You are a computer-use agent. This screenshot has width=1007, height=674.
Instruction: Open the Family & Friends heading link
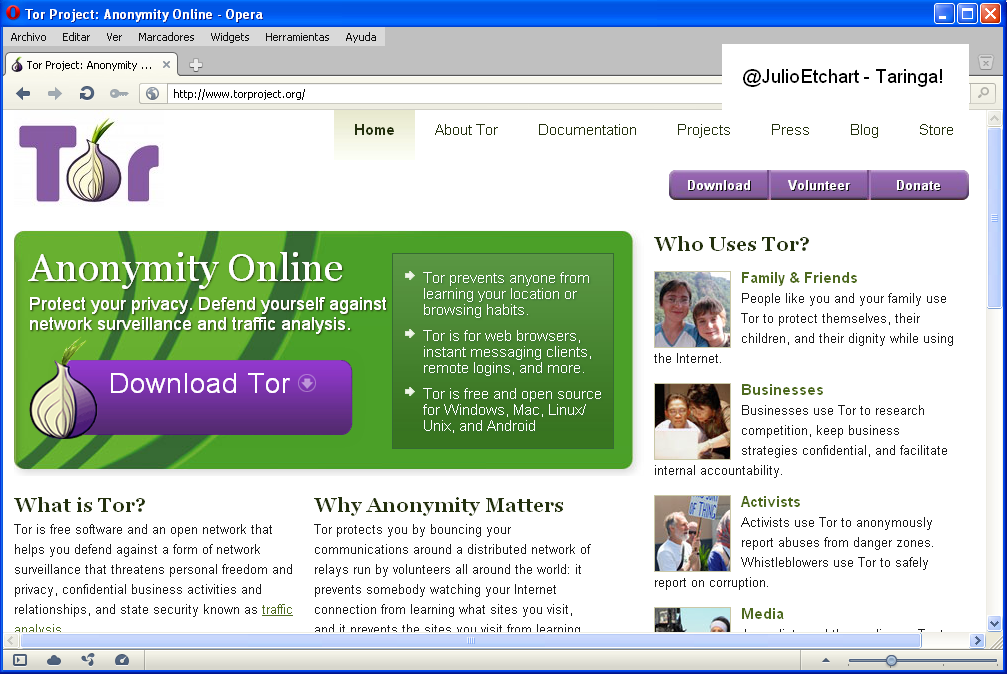[799, 278]
